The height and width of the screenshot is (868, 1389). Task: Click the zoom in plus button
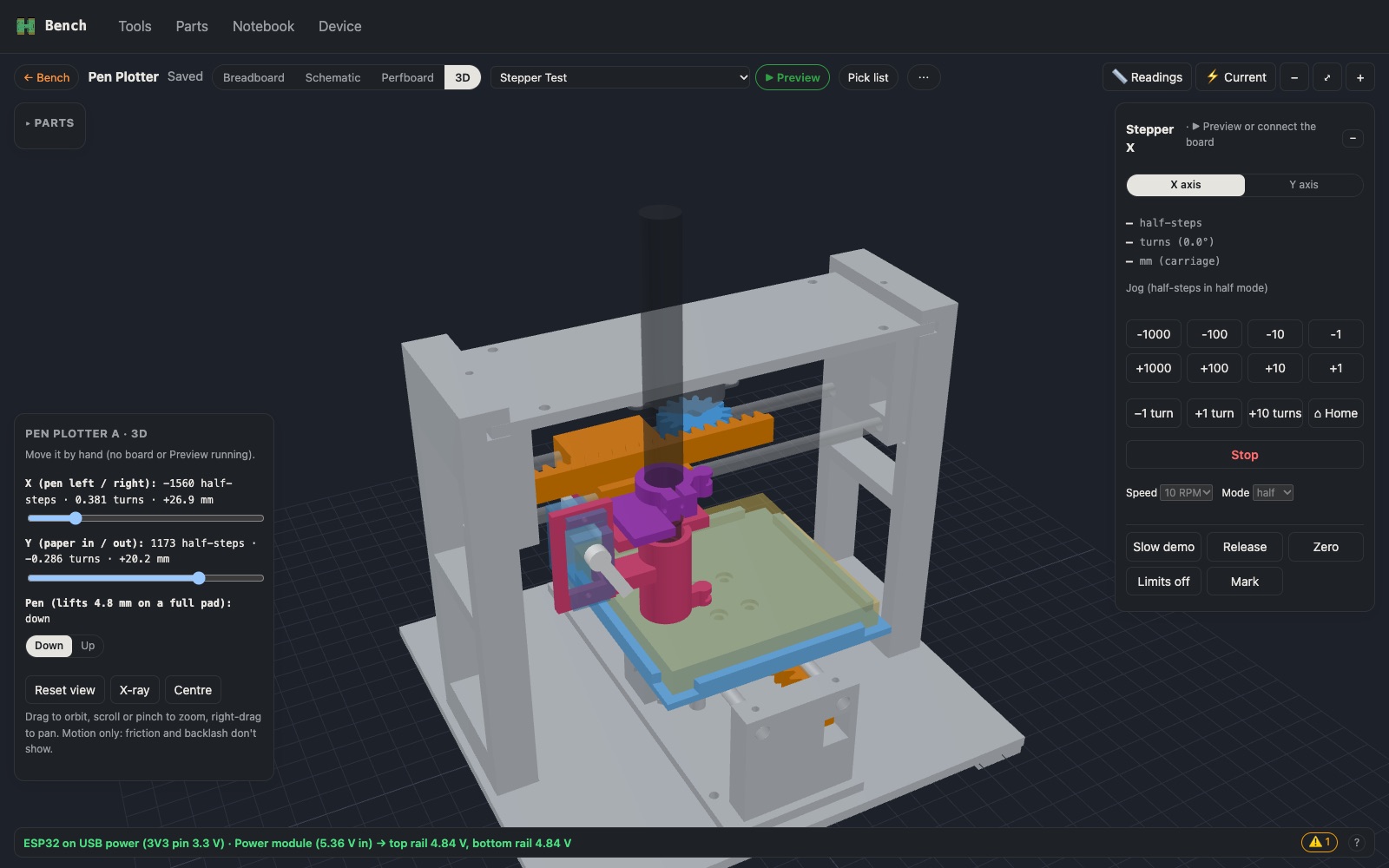1360,77
